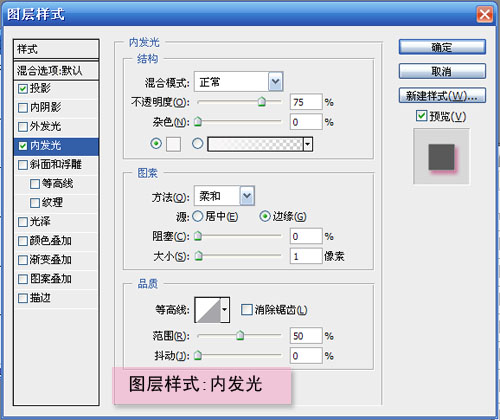The width and height of the screenshot is (500, 420).
Task: Click the 取消 button
Action: (x=442, y=71)
